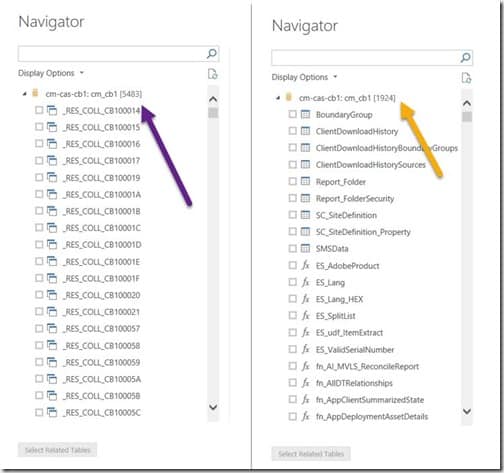Click into the right Navigator search field

tap(365, 58)
